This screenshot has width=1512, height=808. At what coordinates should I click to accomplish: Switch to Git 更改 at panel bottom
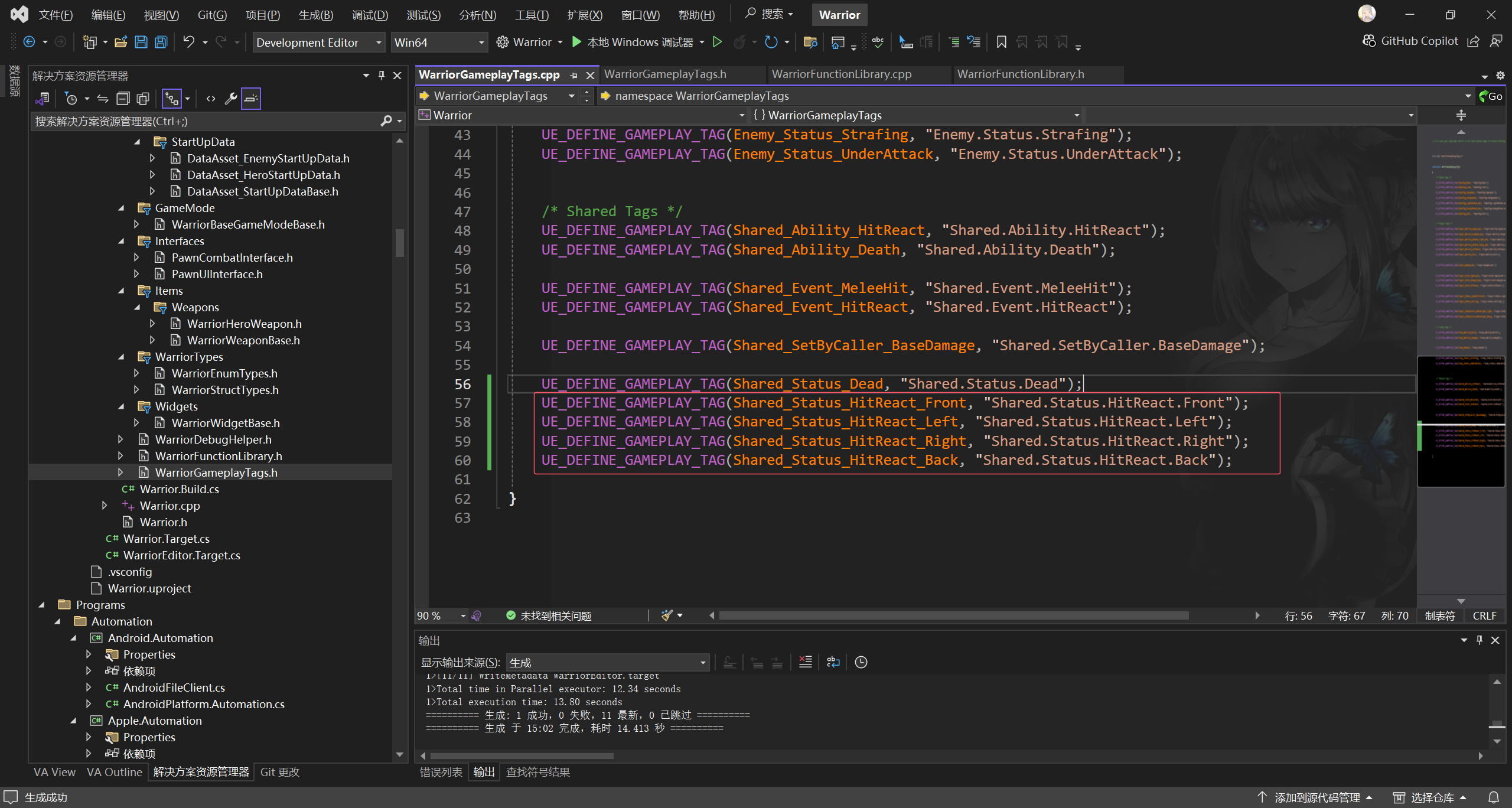279,772
